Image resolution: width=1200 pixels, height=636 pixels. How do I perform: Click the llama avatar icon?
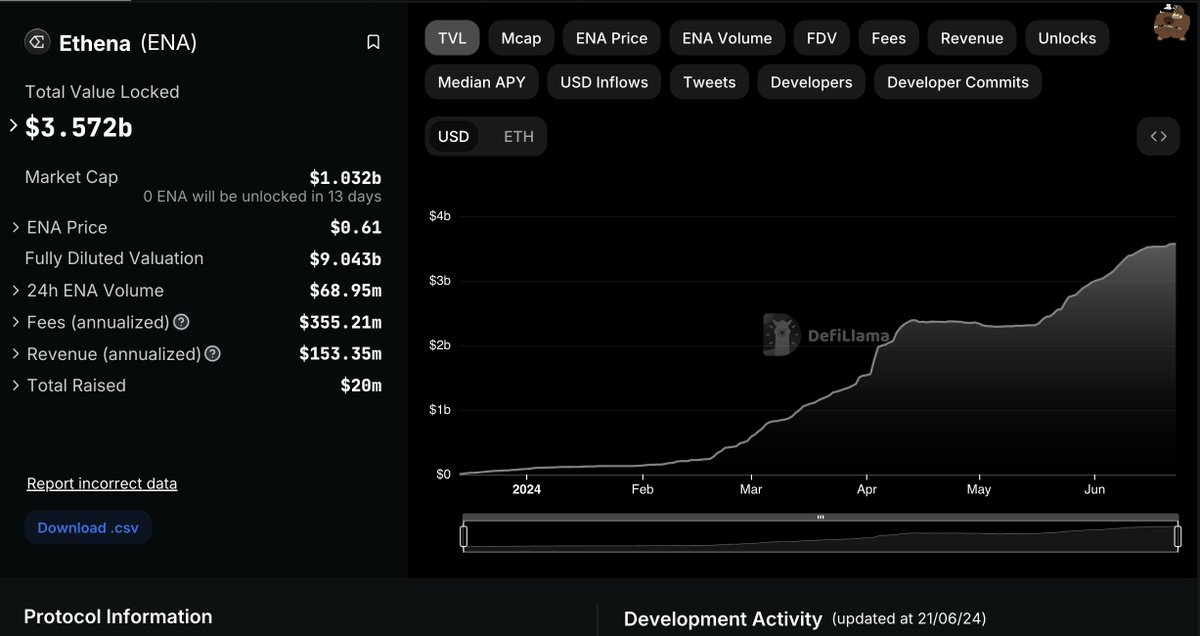click(x=1169, y=22)
